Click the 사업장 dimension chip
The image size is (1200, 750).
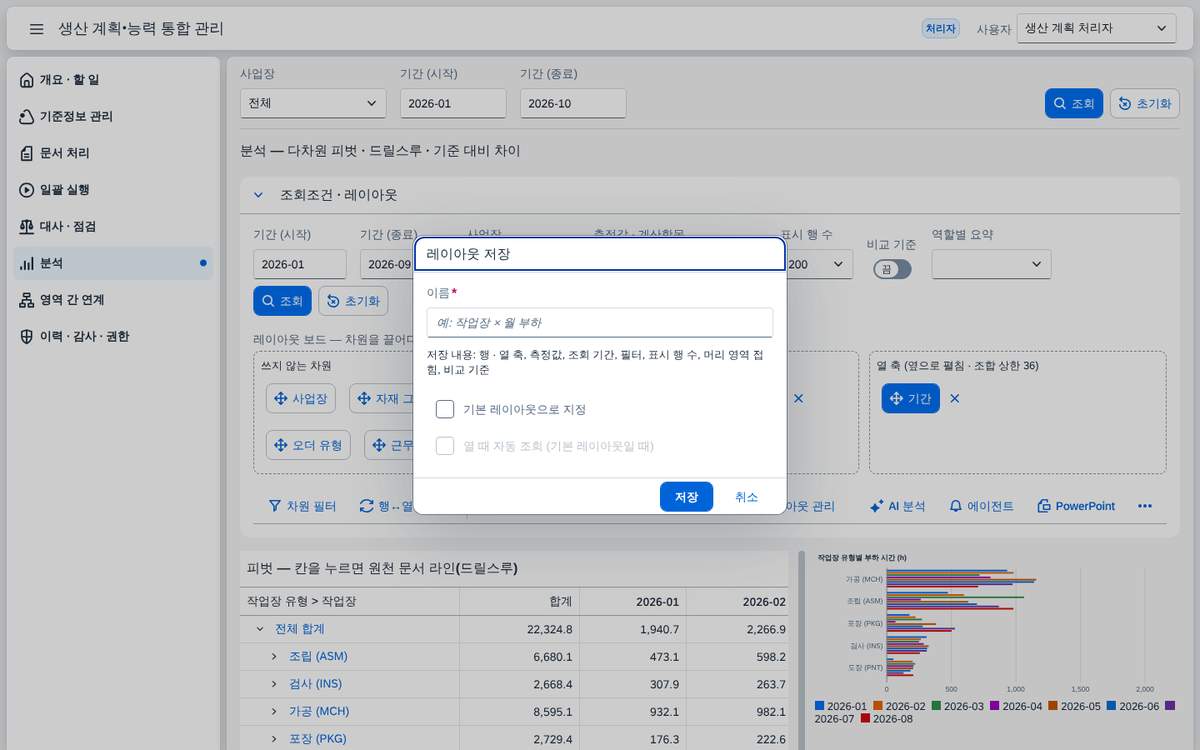(x=301, y=398)
